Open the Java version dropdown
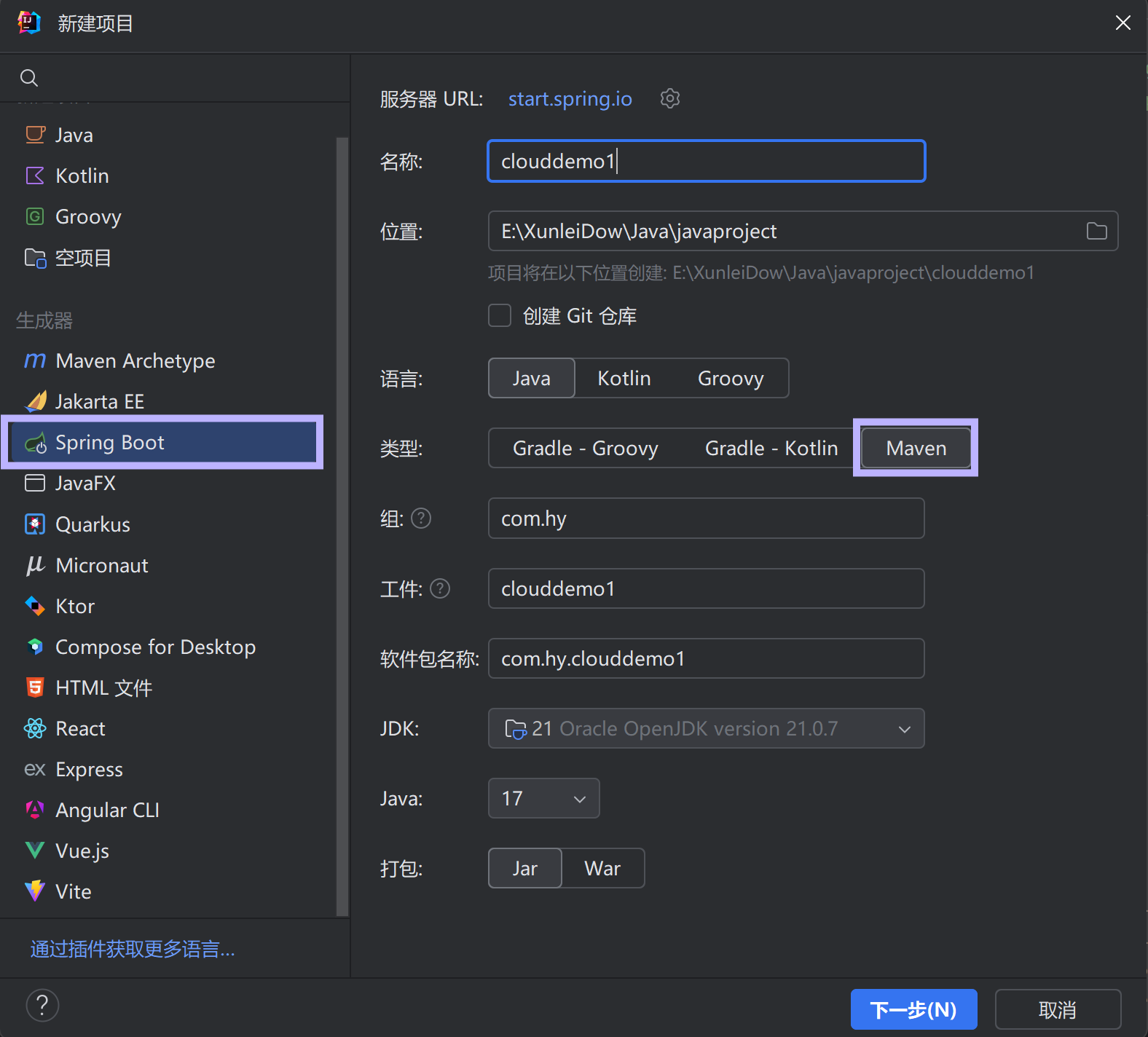 (x=544, y=798)
